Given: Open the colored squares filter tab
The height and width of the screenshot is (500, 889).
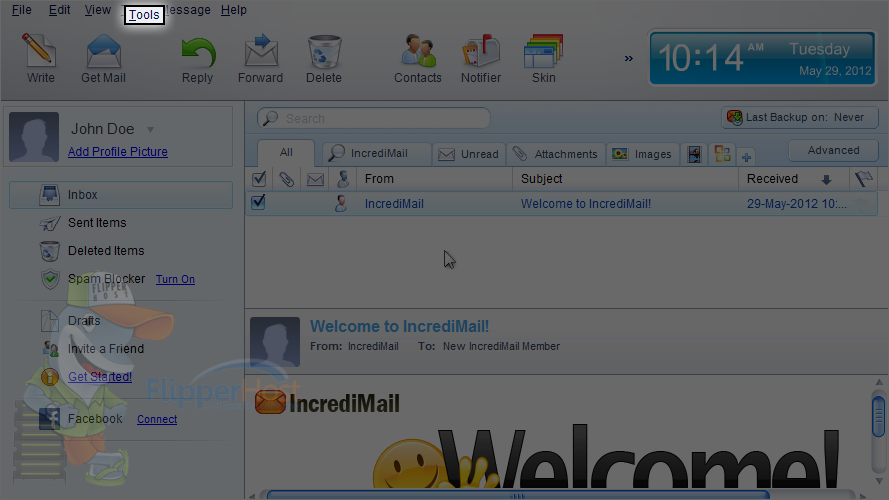Looking at the screenshot, I should [722, 154].
